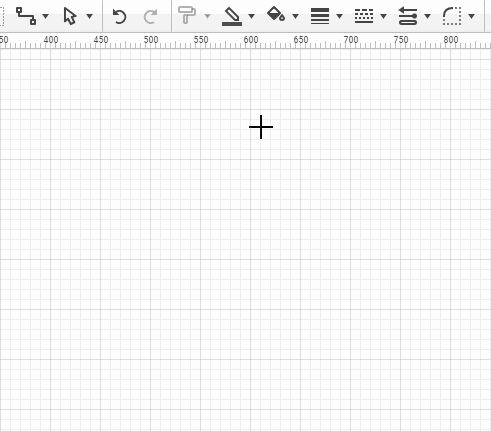Select the Pointer selection tool
Image resolution: width=491 pixels, height=431 pixels.
coord(70,16)
